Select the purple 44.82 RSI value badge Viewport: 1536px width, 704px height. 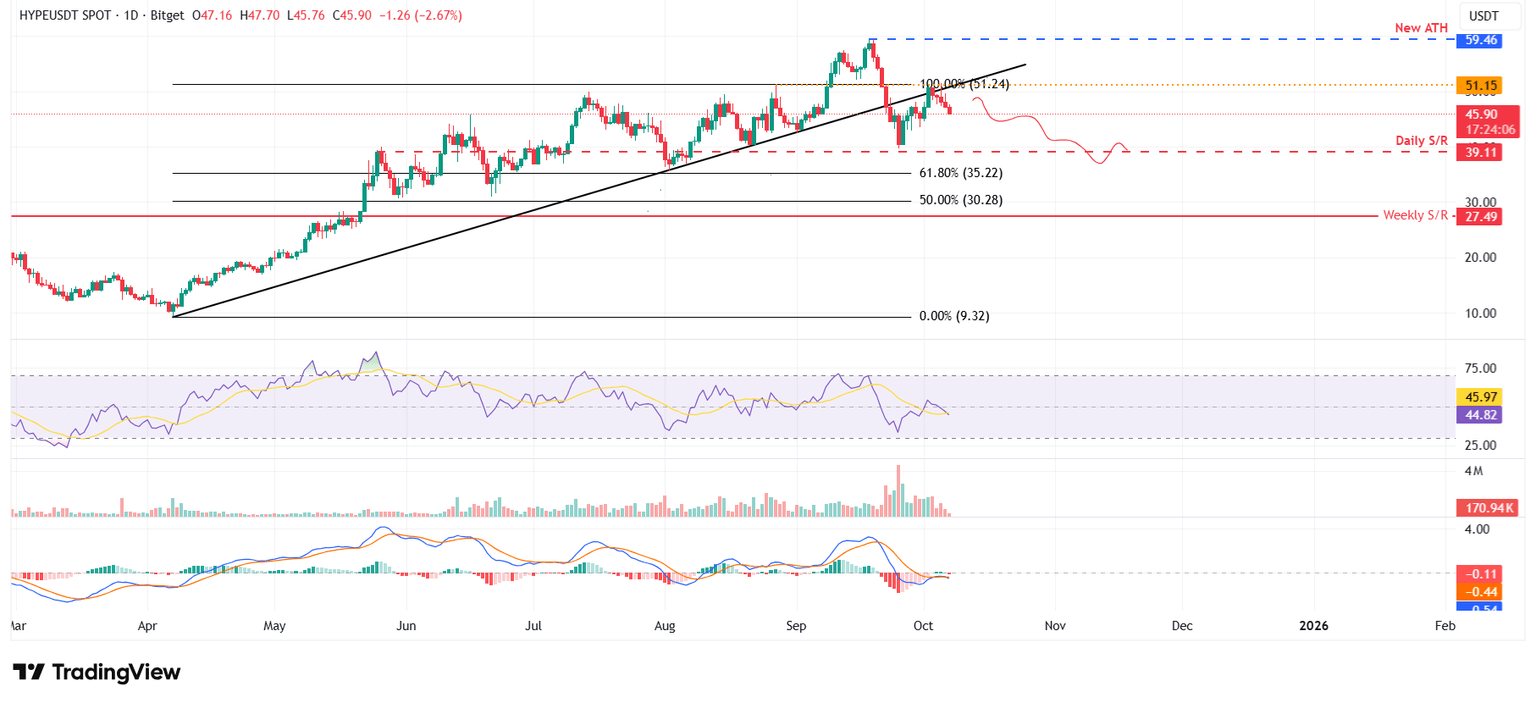tap(1480, 415)
